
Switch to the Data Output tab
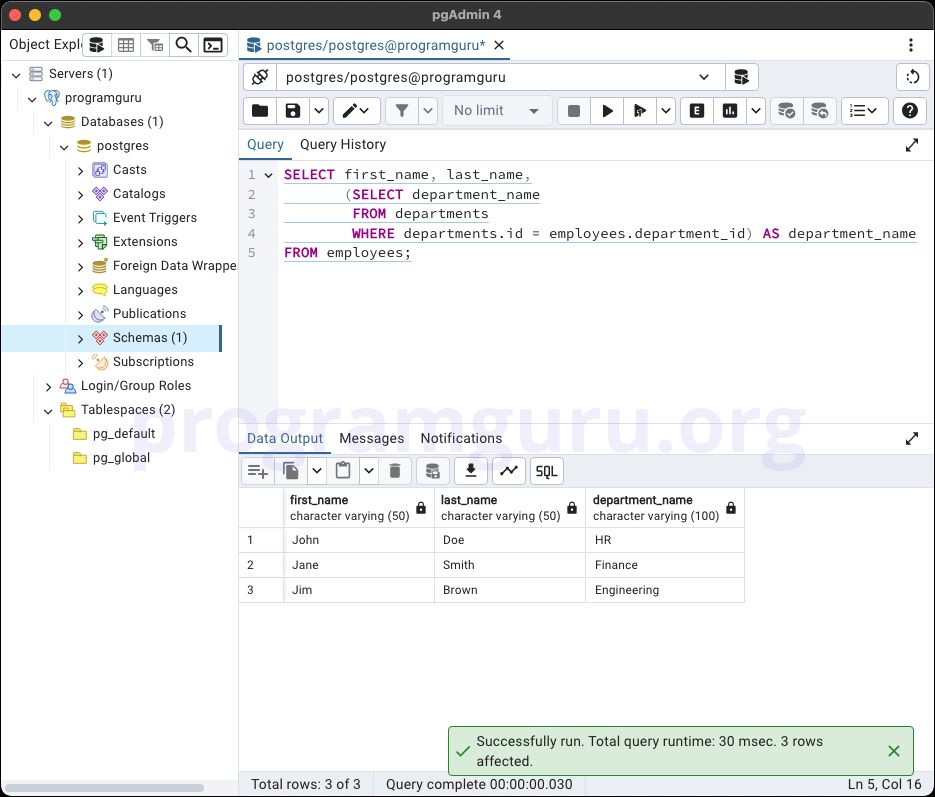(x=284, y=438)
